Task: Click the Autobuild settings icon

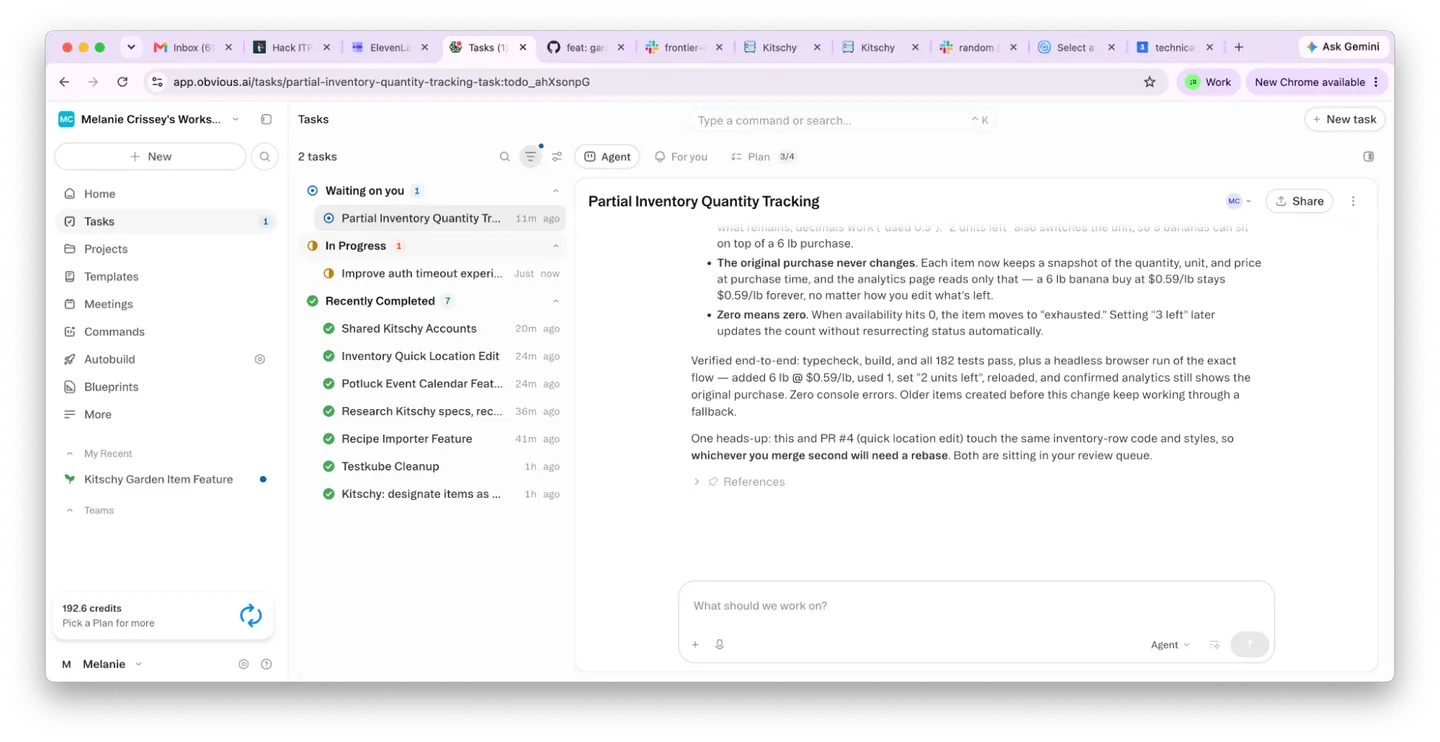Action: [260, 359]
